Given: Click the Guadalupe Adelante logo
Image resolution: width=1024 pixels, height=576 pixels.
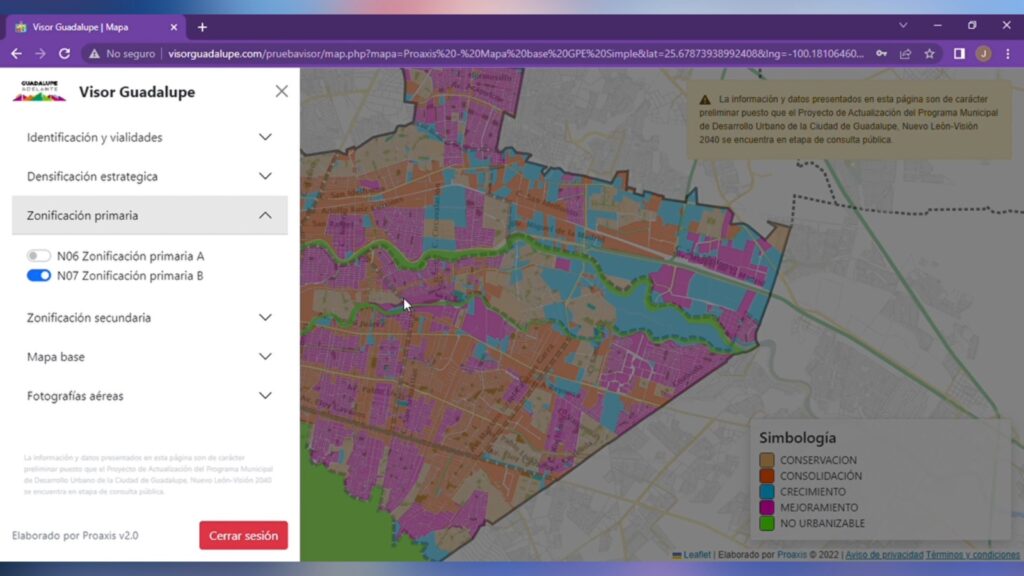Looking at the screenshot, I should (39, 92).
